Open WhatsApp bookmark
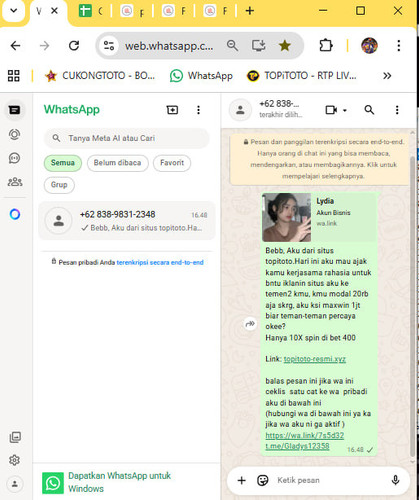419x500 pixels. click(201, 76)
